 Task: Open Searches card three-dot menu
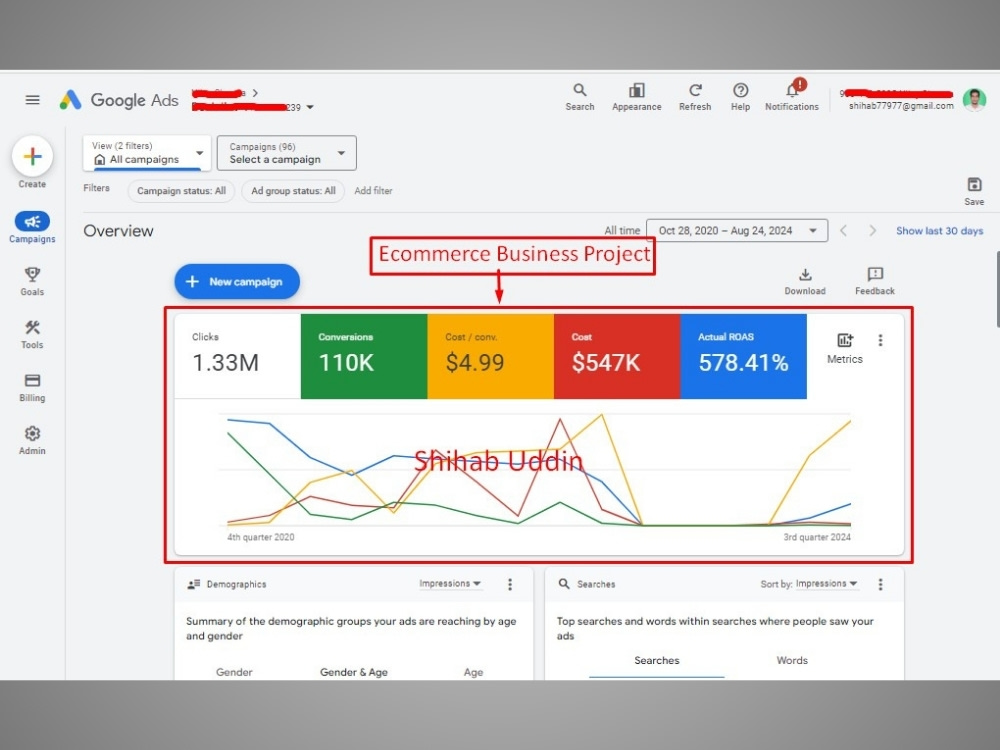point(880,584)
